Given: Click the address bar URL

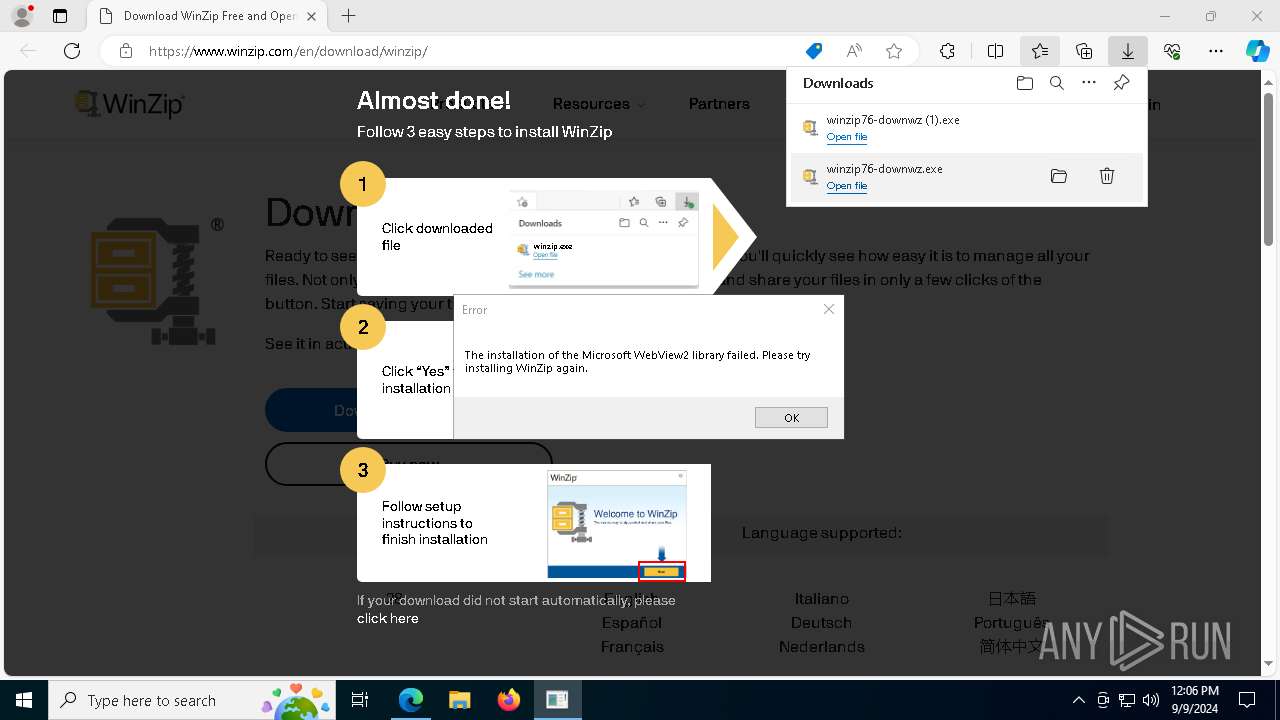Looking at the screenshot, I should [x=288, y=51].
